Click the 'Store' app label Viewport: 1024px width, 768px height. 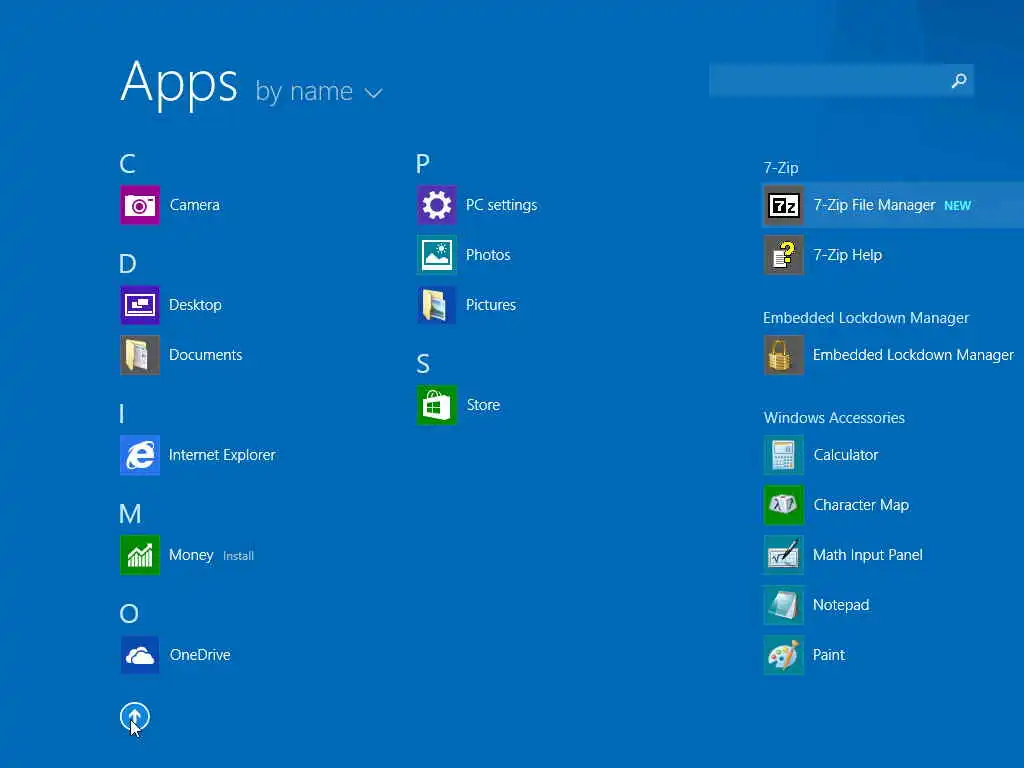[483, 405]
